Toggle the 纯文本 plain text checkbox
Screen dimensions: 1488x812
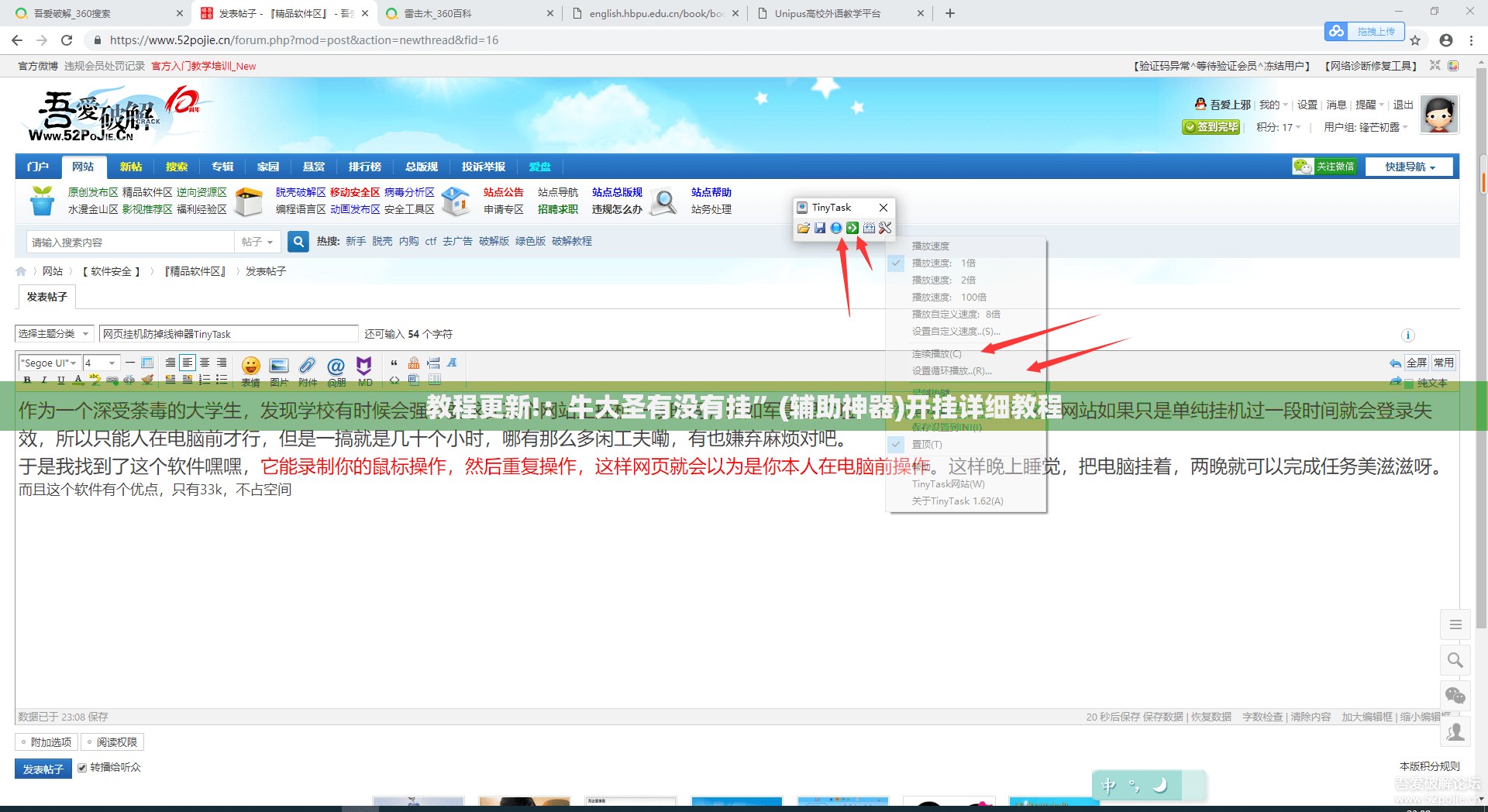tap(1410, 383)
